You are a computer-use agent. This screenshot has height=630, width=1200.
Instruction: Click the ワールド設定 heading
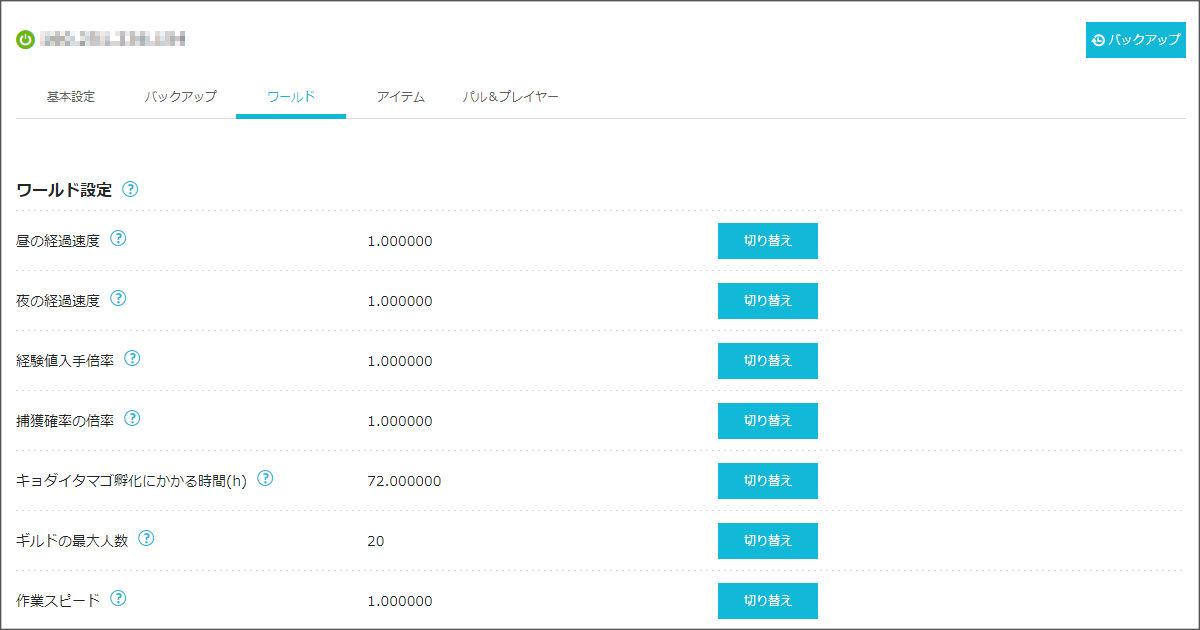click(64, 190)
